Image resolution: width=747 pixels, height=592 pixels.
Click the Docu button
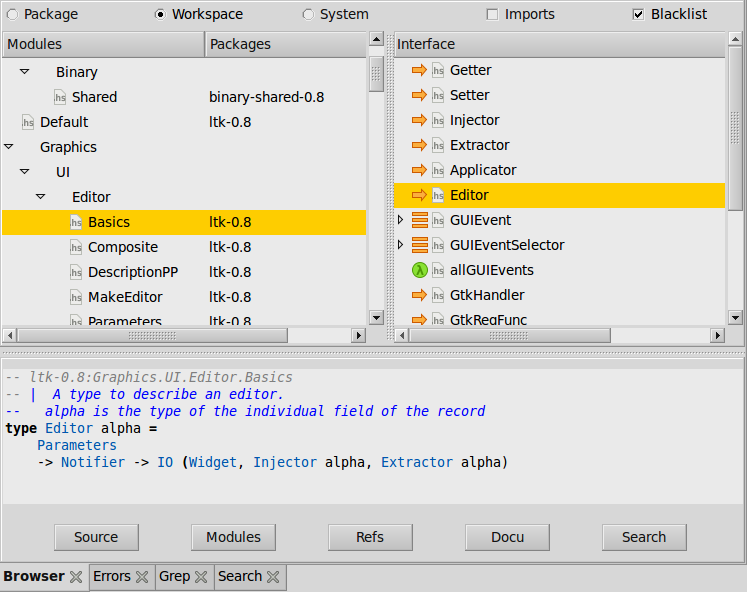tap(507, 537)
